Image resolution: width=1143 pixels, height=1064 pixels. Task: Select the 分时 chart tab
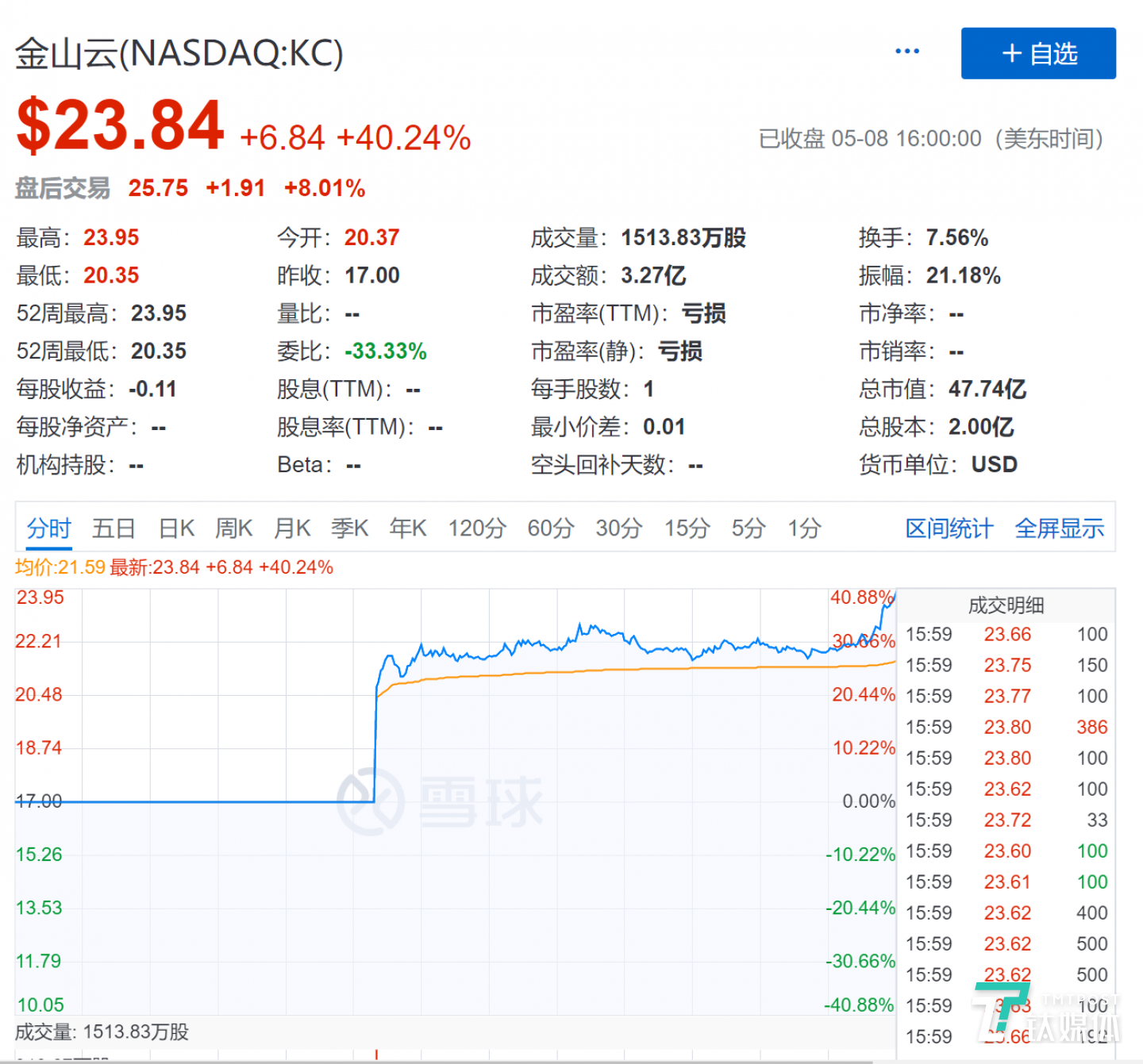coord(49,528)
